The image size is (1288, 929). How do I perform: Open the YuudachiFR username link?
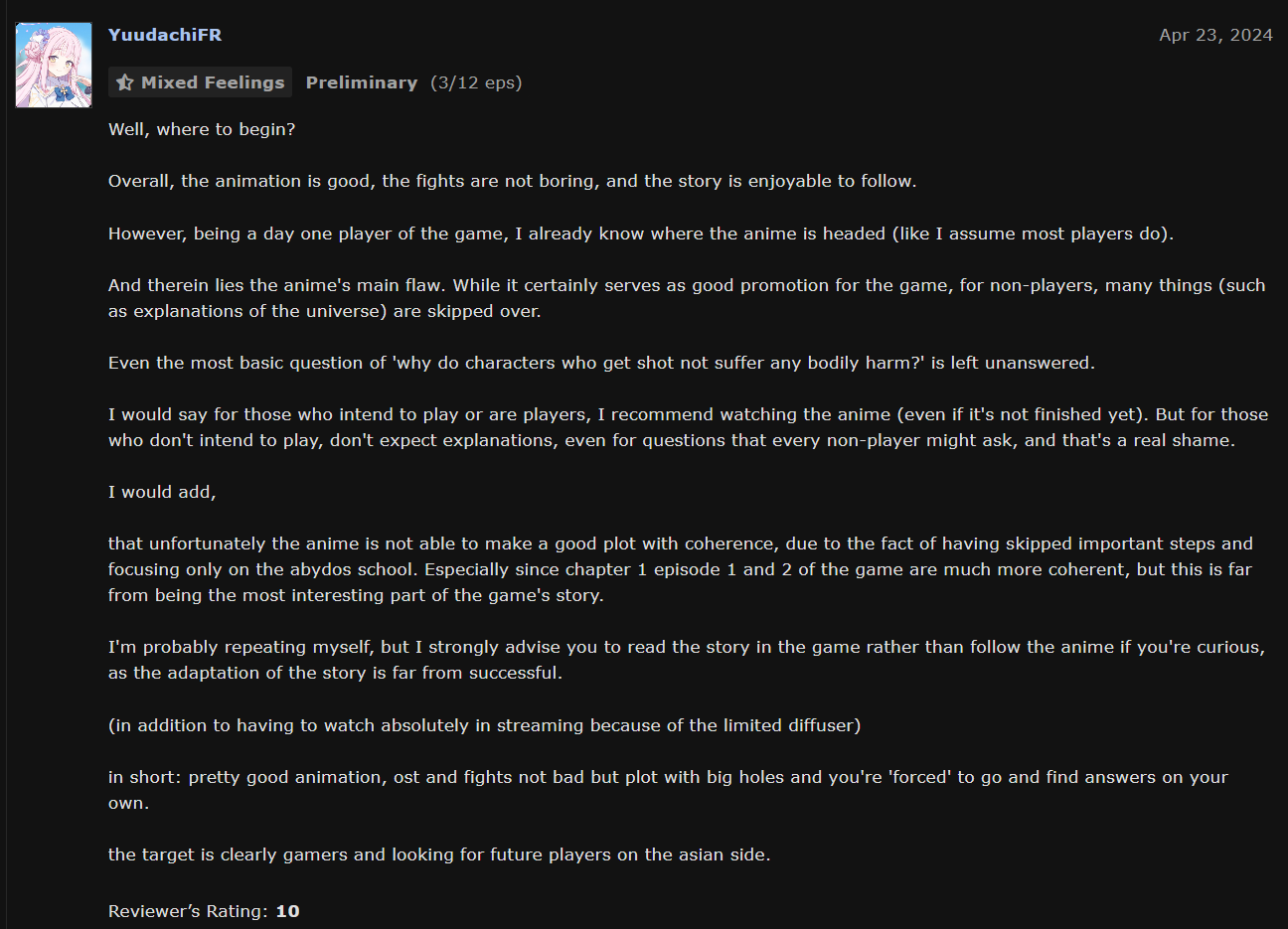pos(165,35)
